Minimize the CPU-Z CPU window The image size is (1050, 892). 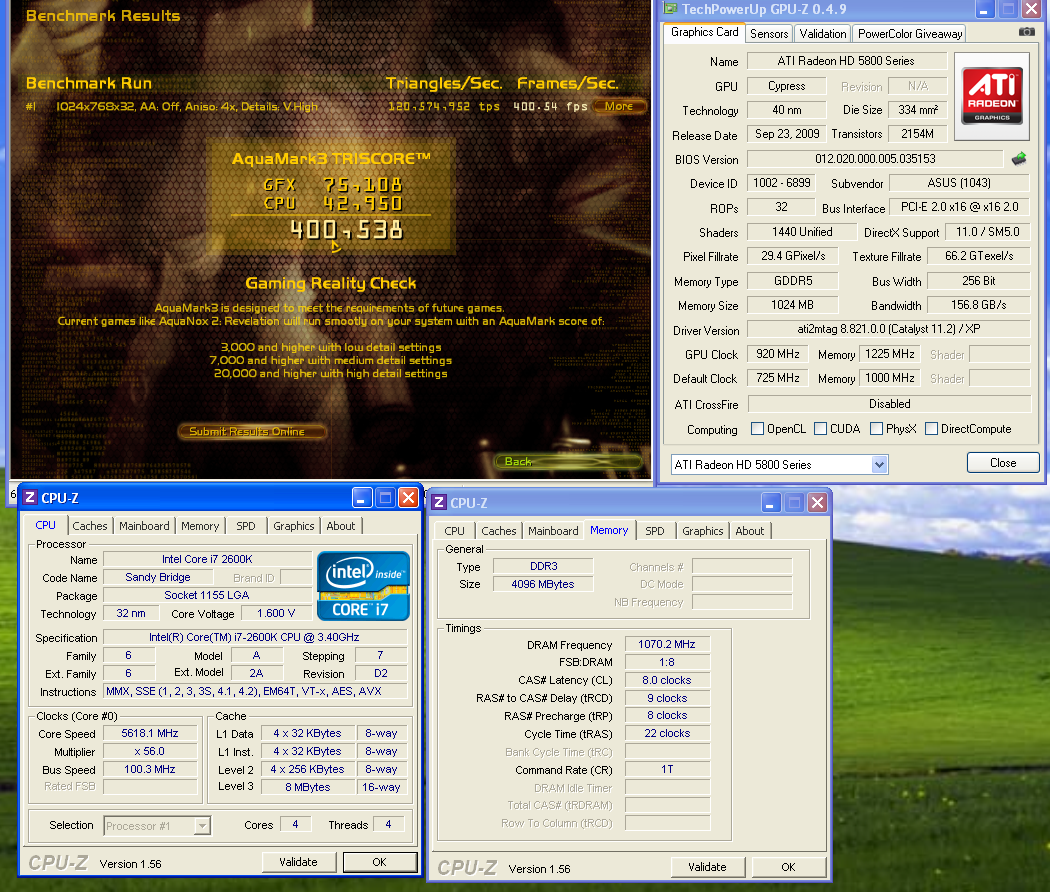[361, 498]
